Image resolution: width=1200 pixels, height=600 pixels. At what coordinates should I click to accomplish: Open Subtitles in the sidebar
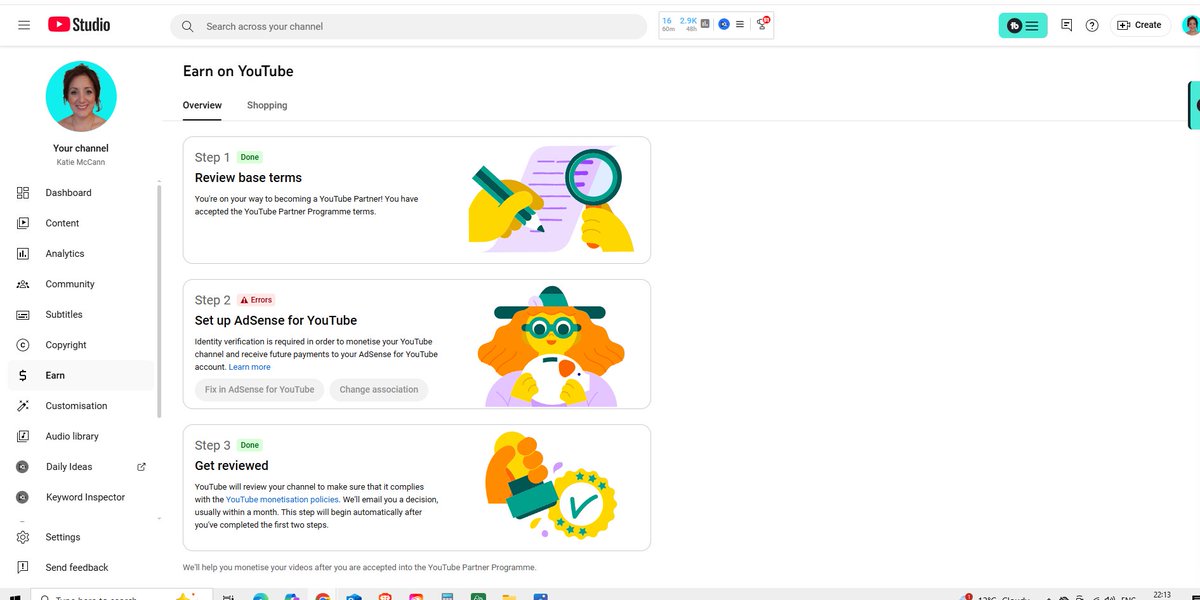pyautogui.click(x=81, y=315)
